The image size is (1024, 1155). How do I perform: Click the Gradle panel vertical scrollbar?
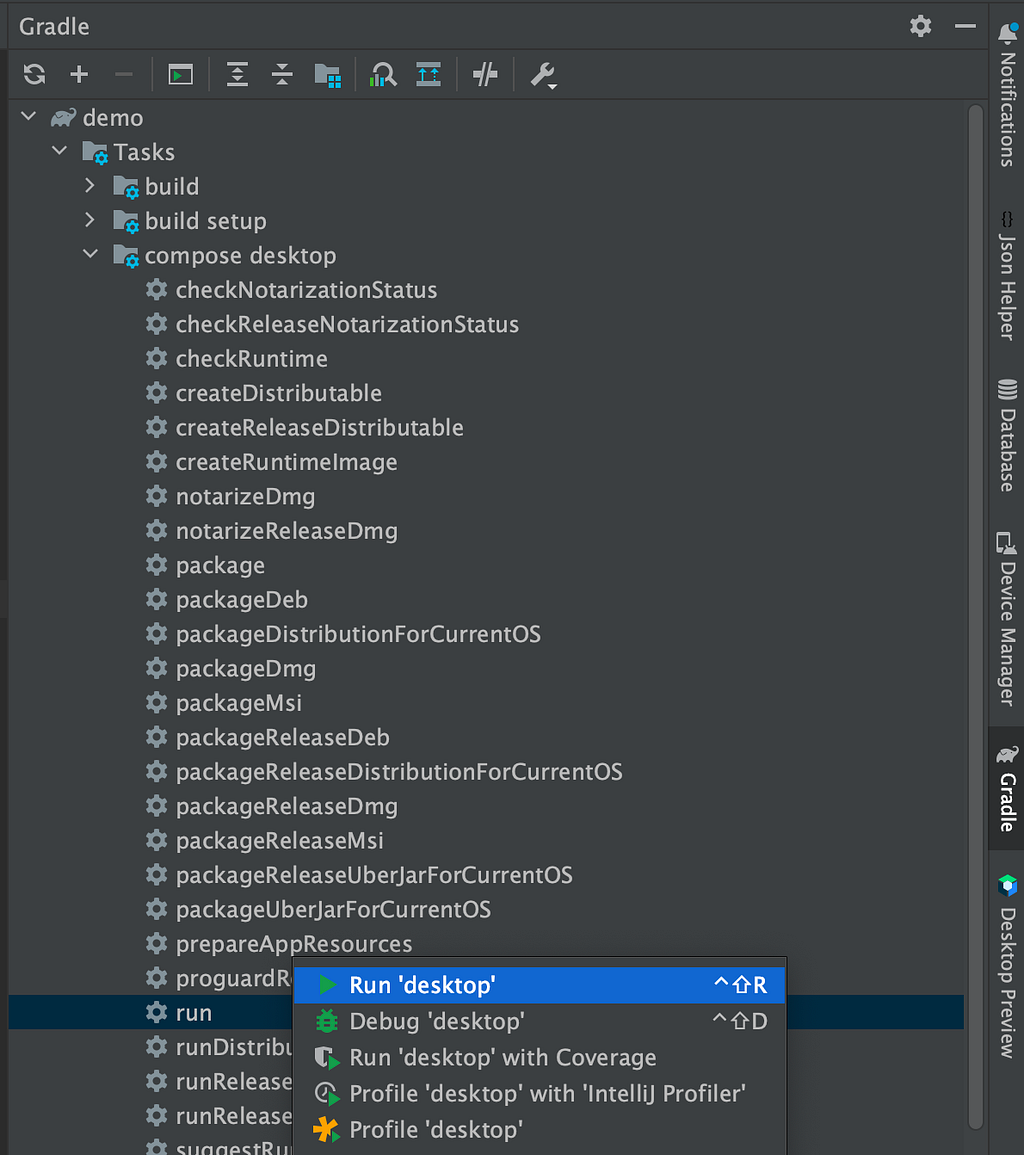(975, 617)
